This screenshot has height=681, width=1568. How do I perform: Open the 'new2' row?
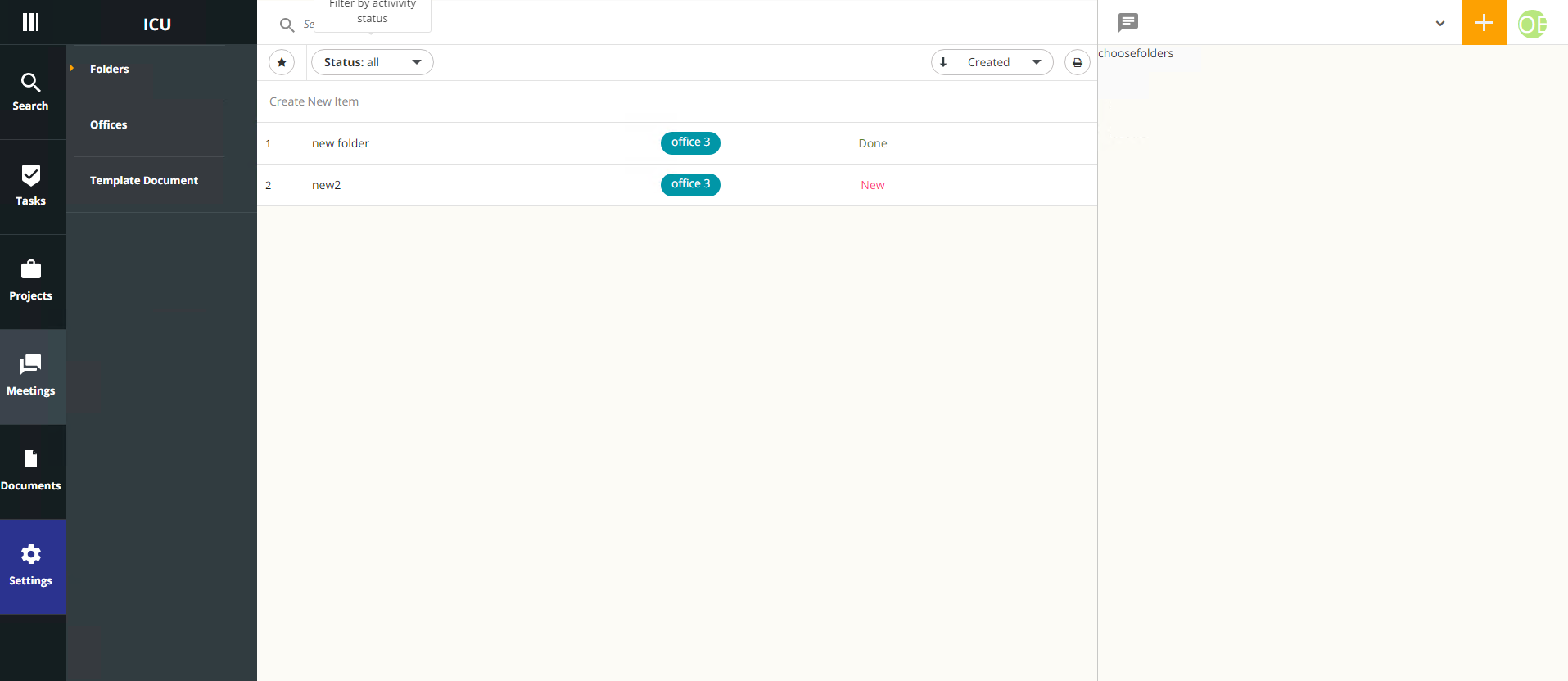tap(677, 185)
